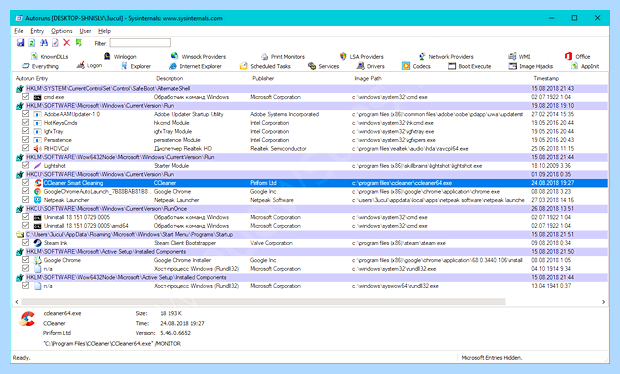Open the Options menu
The width and height of the screenshot is (620, 374).
[x=61, y=31]
